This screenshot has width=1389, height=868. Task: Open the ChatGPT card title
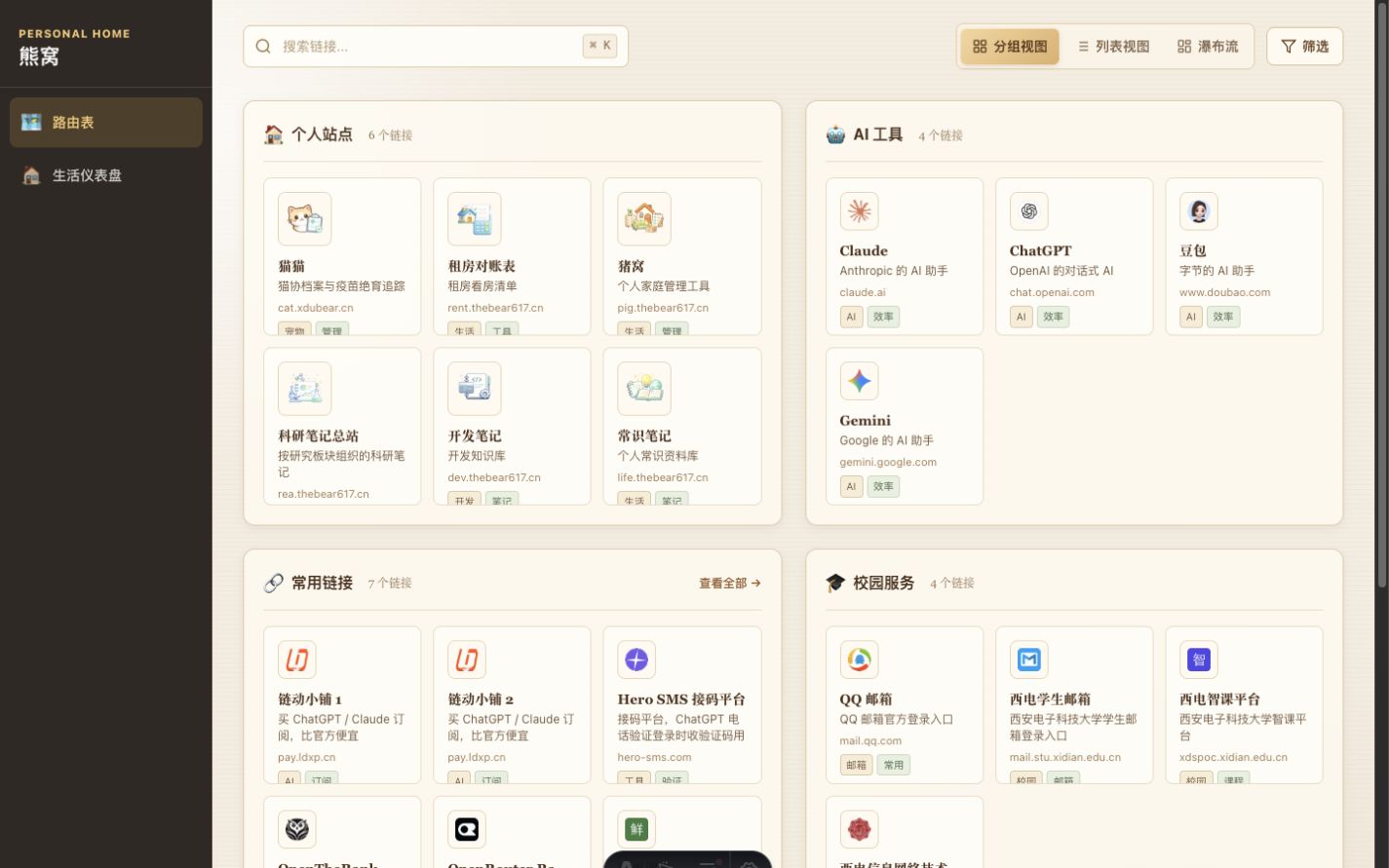tap(1040, 250)
